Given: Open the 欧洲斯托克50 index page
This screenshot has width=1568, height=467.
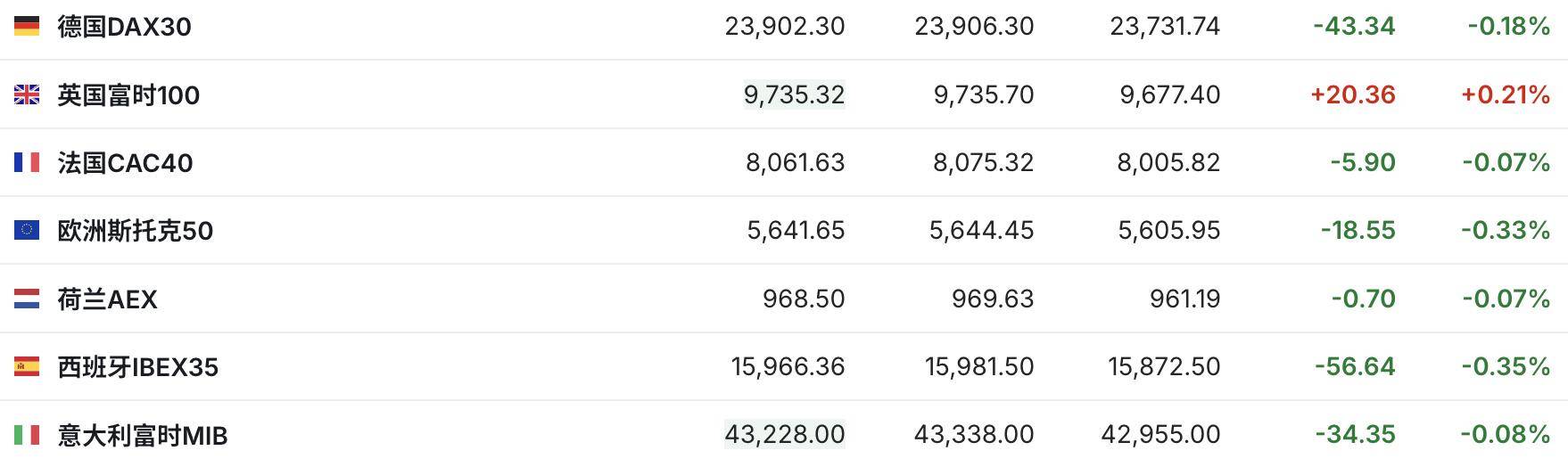Looking at the screenshot, I should (135, 231).
